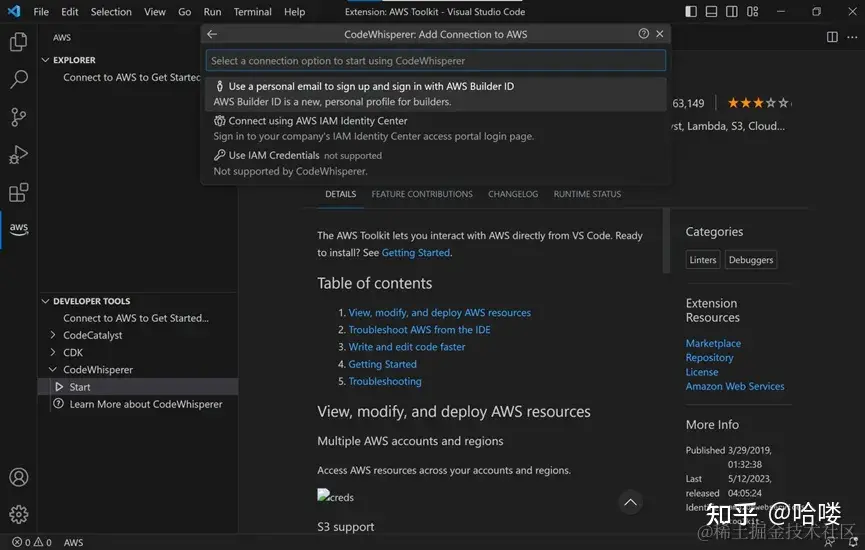The width and height of the screenshot is (865, 550).
Task: Click AWS status bar entry
Action: point(73,543)
